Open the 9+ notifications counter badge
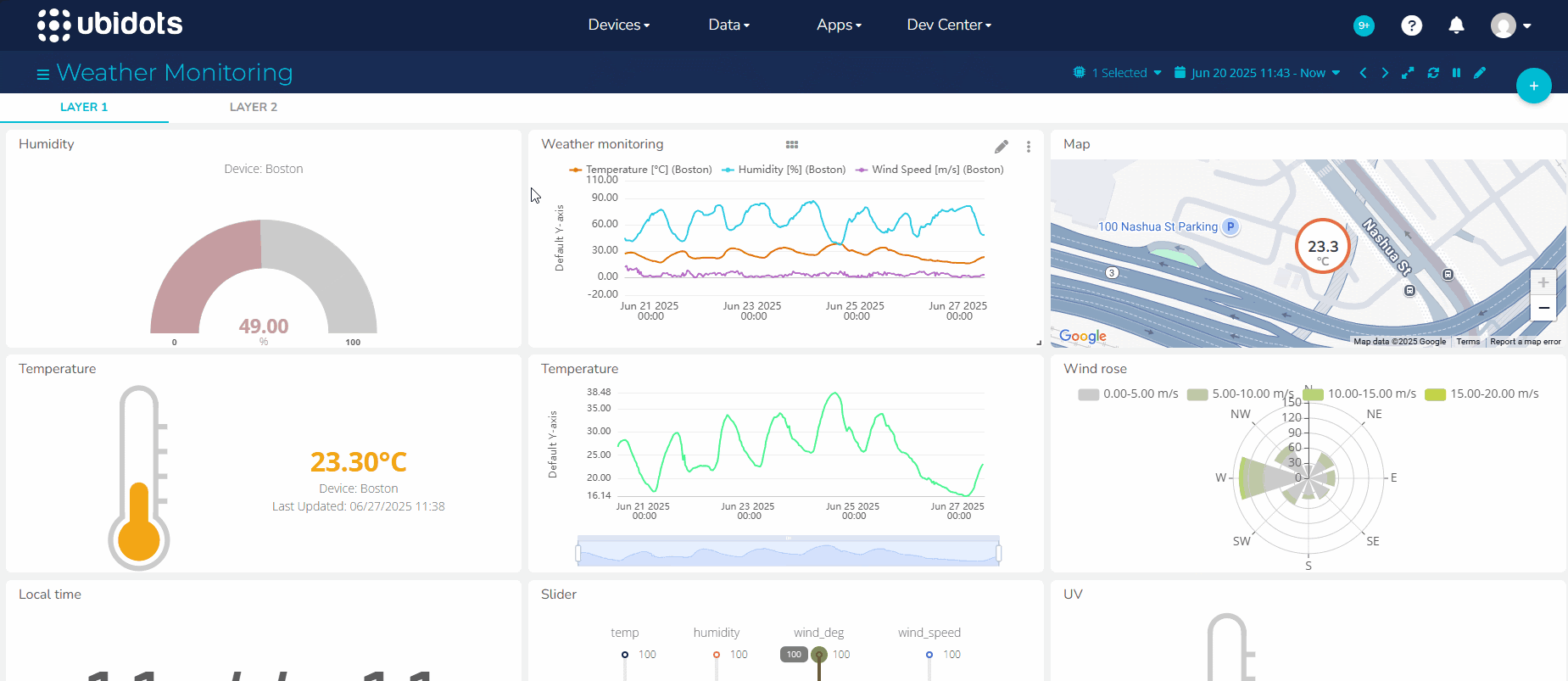 (1364, 25)
